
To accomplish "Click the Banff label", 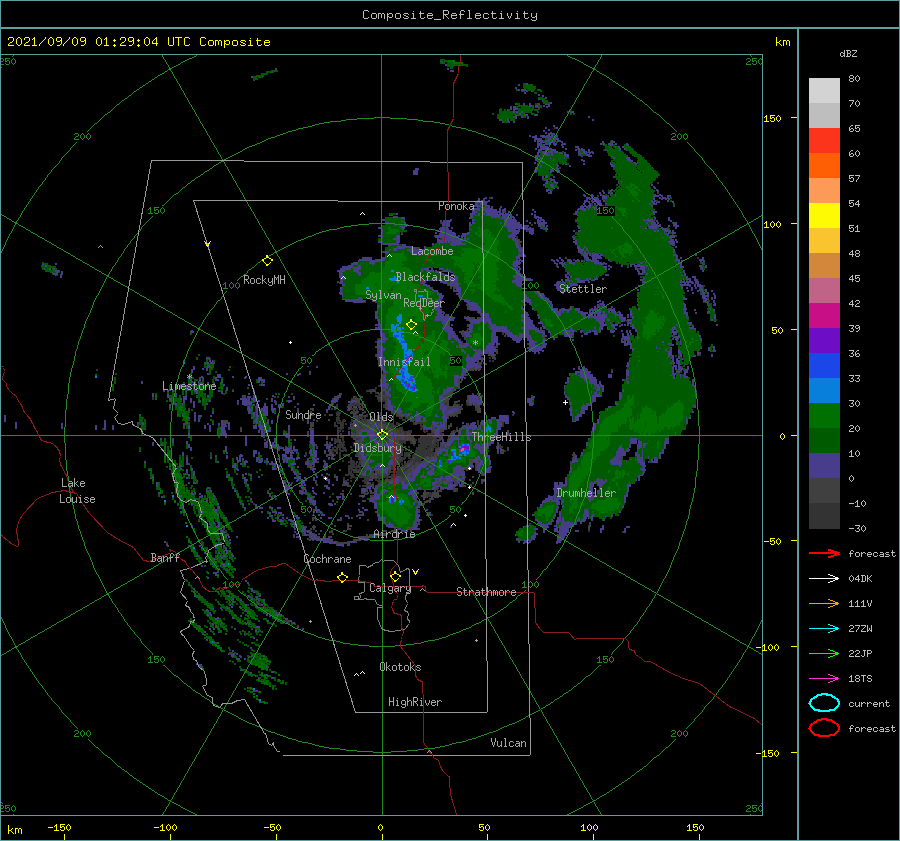I will [x=165, y=558].
